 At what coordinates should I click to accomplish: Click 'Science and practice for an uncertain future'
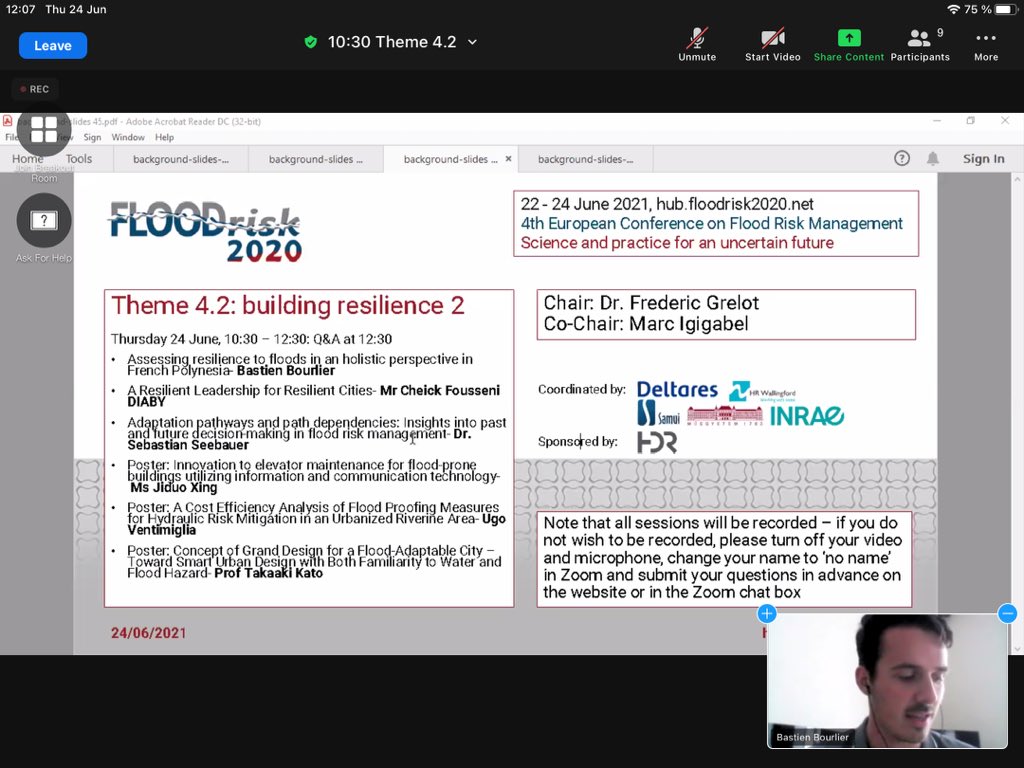click(677, 243)
